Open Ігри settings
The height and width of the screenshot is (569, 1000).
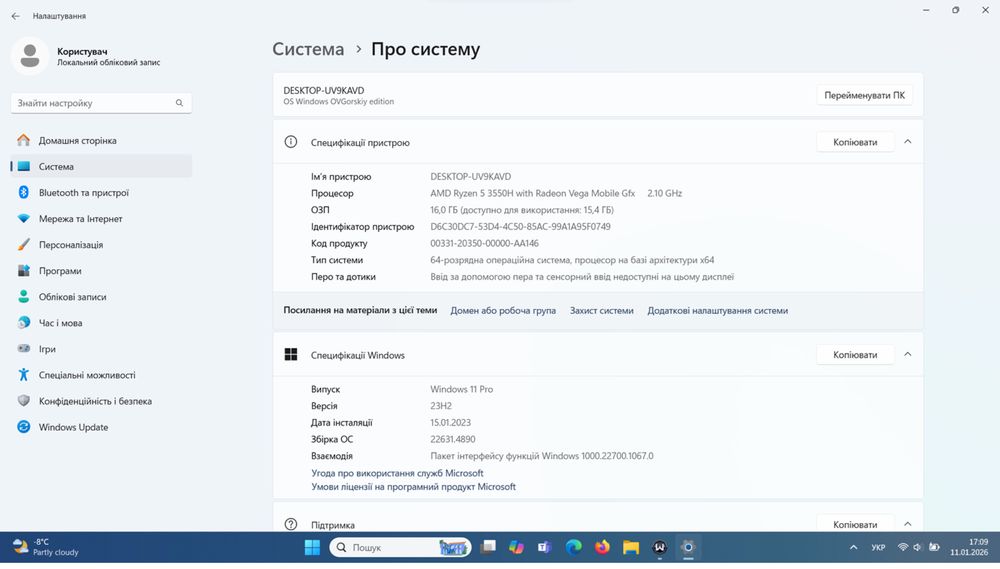pyautogui.click(x=101, y=350)
